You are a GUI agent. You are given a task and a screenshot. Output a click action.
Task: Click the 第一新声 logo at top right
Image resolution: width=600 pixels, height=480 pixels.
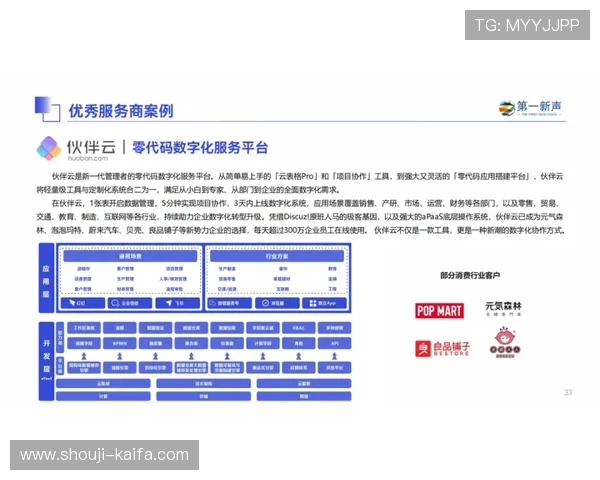tap(530, 108)
